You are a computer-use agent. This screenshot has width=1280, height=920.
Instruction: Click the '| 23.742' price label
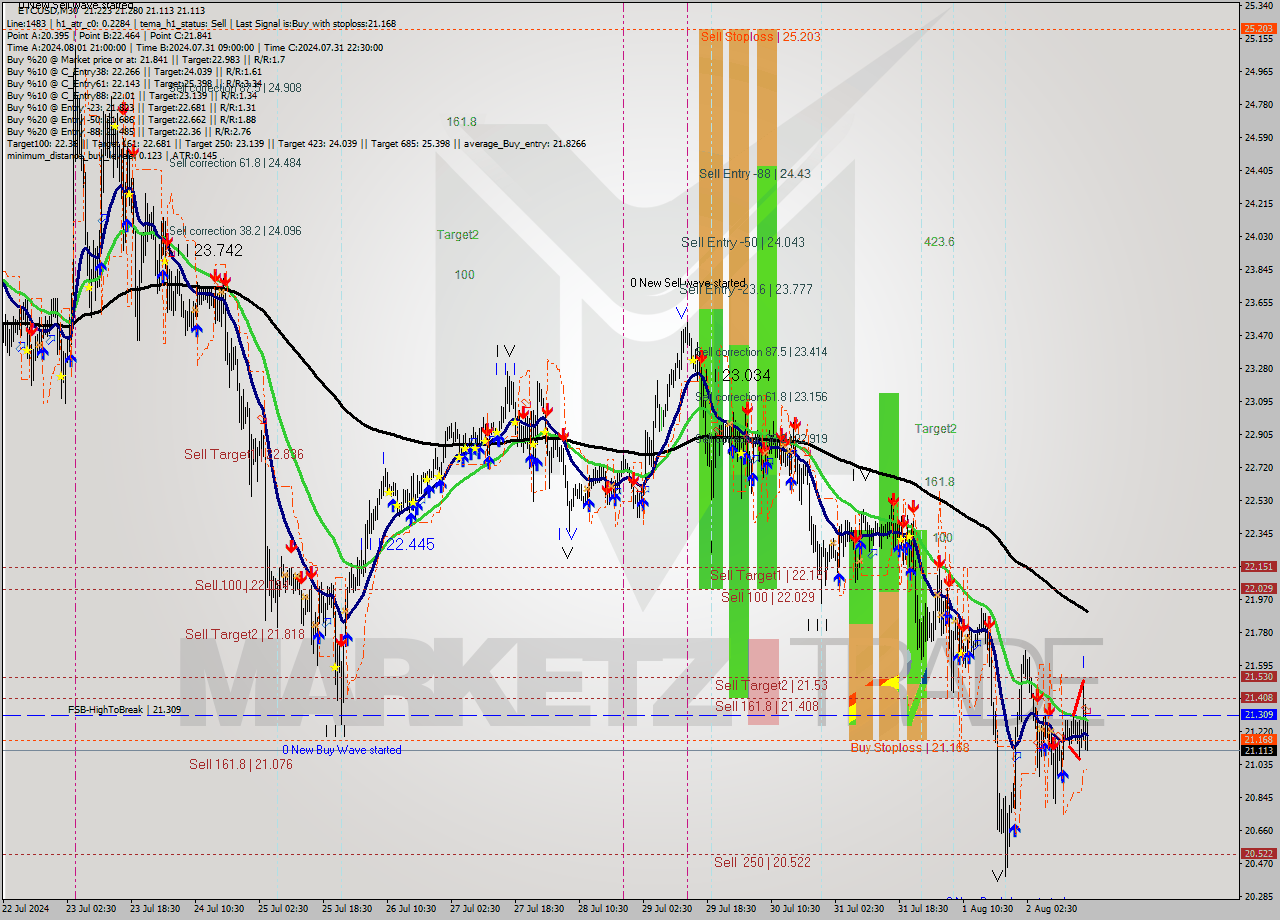tap(212, 251)
